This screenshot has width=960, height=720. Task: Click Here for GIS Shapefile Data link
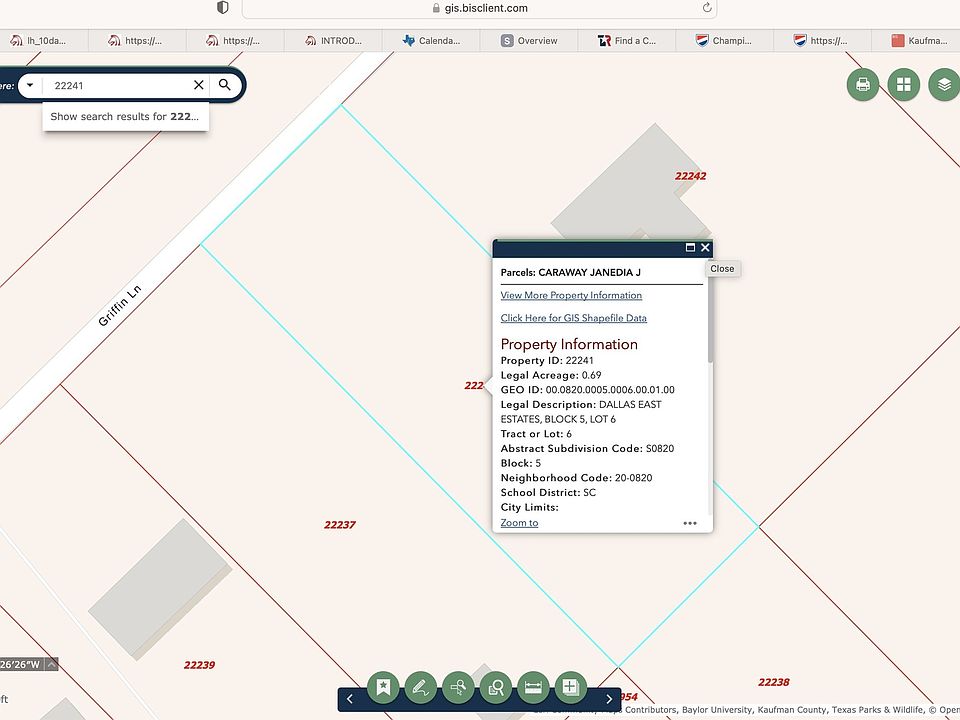pos(573,318)
